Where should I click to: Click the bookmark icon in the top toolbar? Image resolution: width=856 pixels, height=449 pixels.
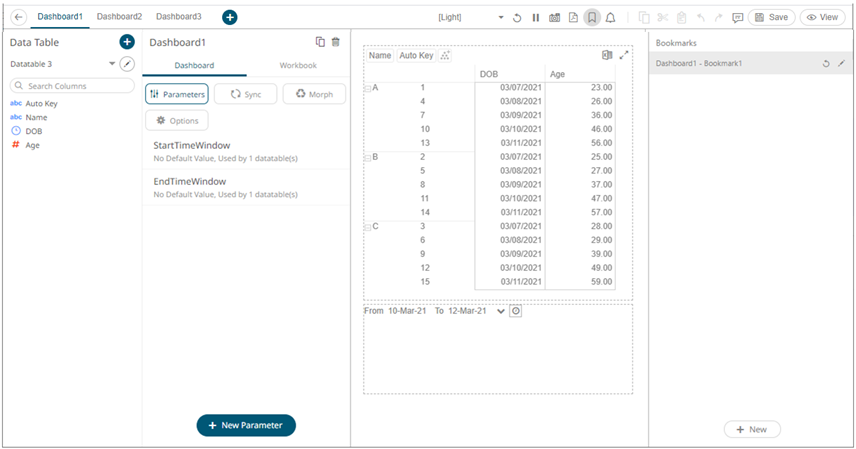[592, 18]
